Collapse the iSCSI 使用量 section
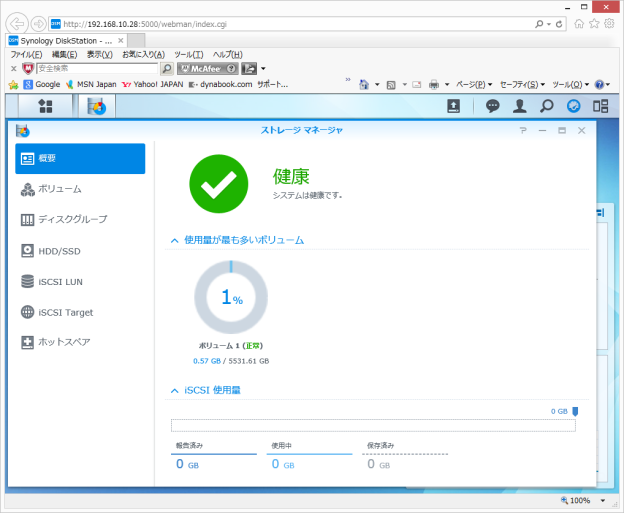This screenshot has height=513, width=624. coord(174,391)
